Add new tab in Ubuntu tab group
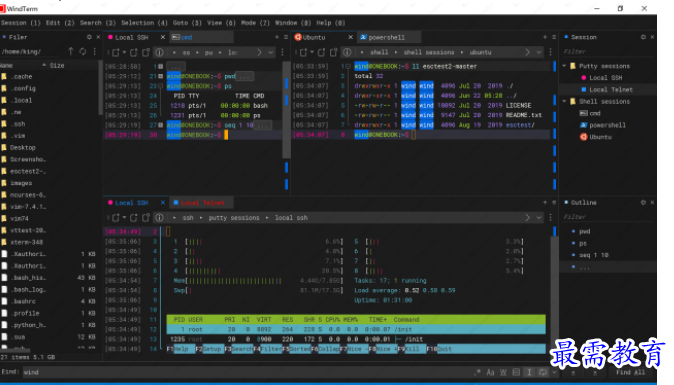This screenshot has width=674, height=385. pyautogui.click(x=545, y=37)
